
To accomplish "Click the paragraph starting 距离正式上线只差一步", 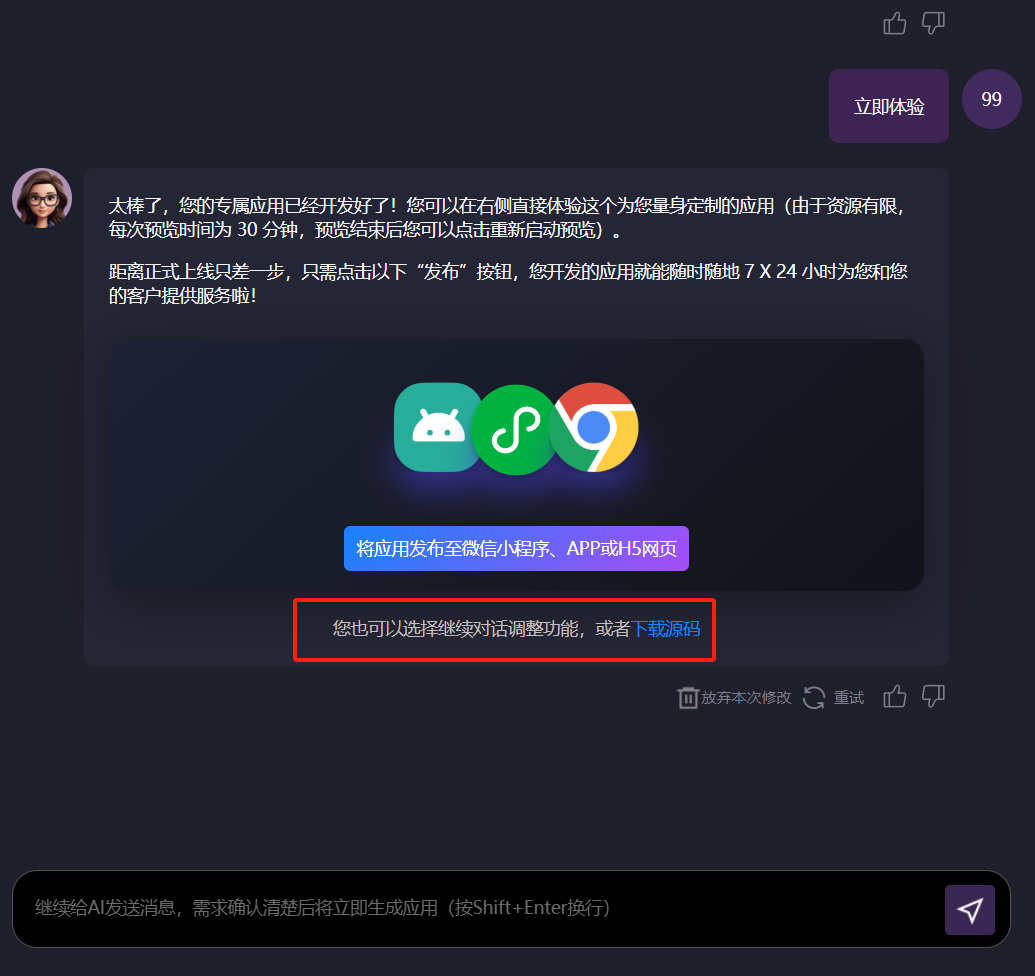I will [x=508, y=284].
